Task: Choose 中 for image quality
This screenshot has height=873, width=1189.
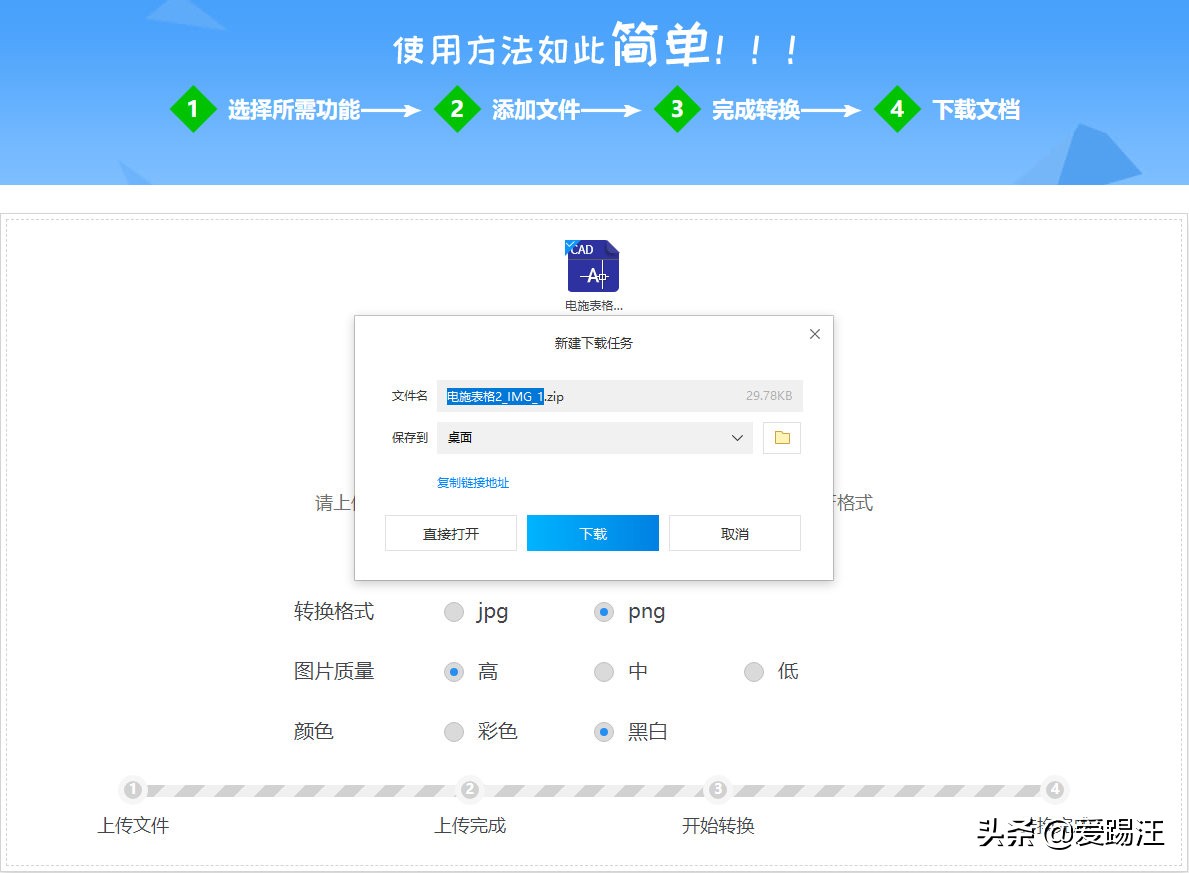Action: click(604, 671)
